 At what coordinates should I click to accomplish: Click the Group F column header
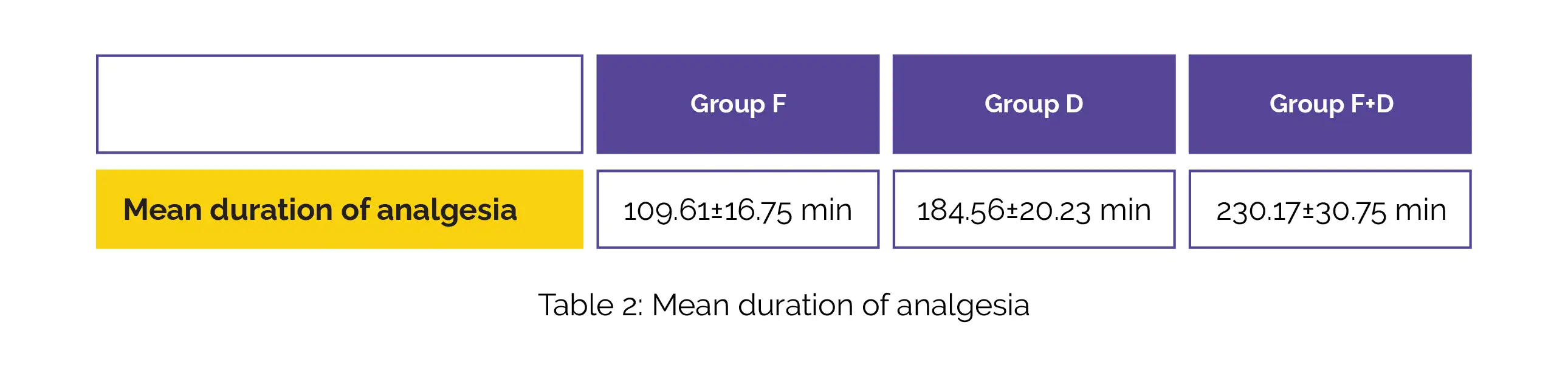coord(738,104)
